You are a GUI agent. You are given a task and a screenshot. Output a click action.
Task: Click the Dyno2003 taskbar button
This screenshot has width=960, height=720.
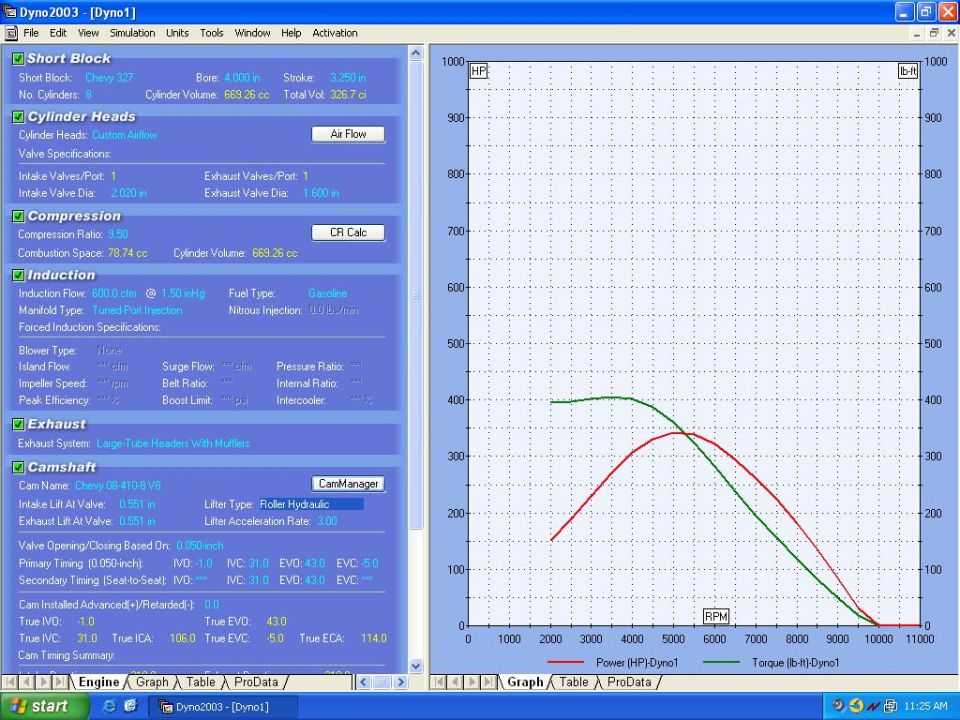pos(223,707)
